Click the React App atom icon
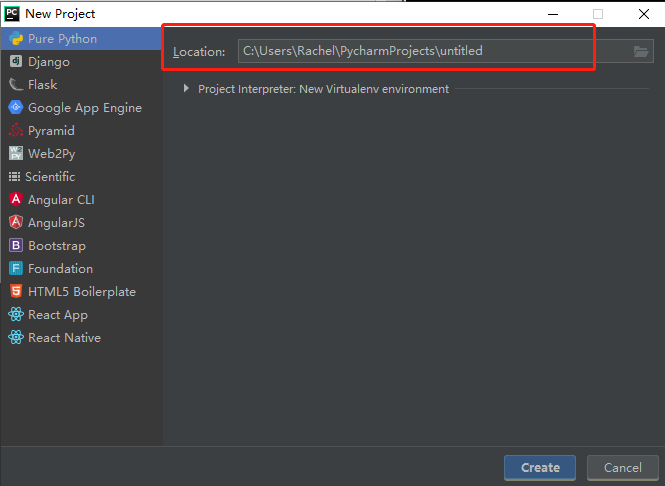The image size is (665, 486). (x=16, y=314)
